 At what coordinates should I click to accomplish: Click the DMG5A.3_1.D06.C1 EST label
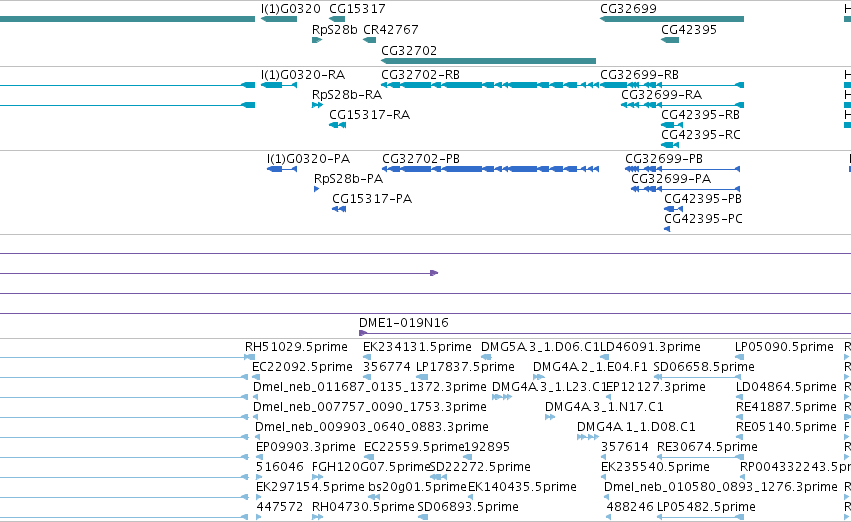[x=540, y=347]
